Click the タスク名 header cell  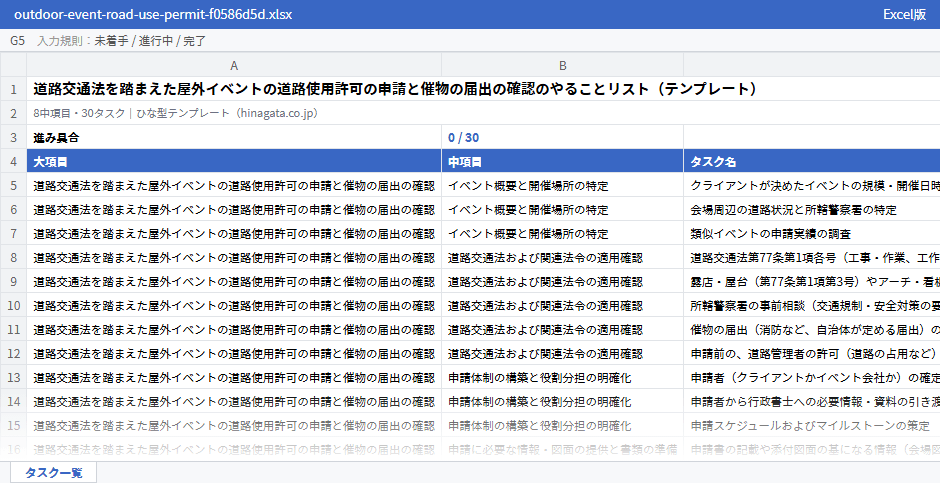812,161
